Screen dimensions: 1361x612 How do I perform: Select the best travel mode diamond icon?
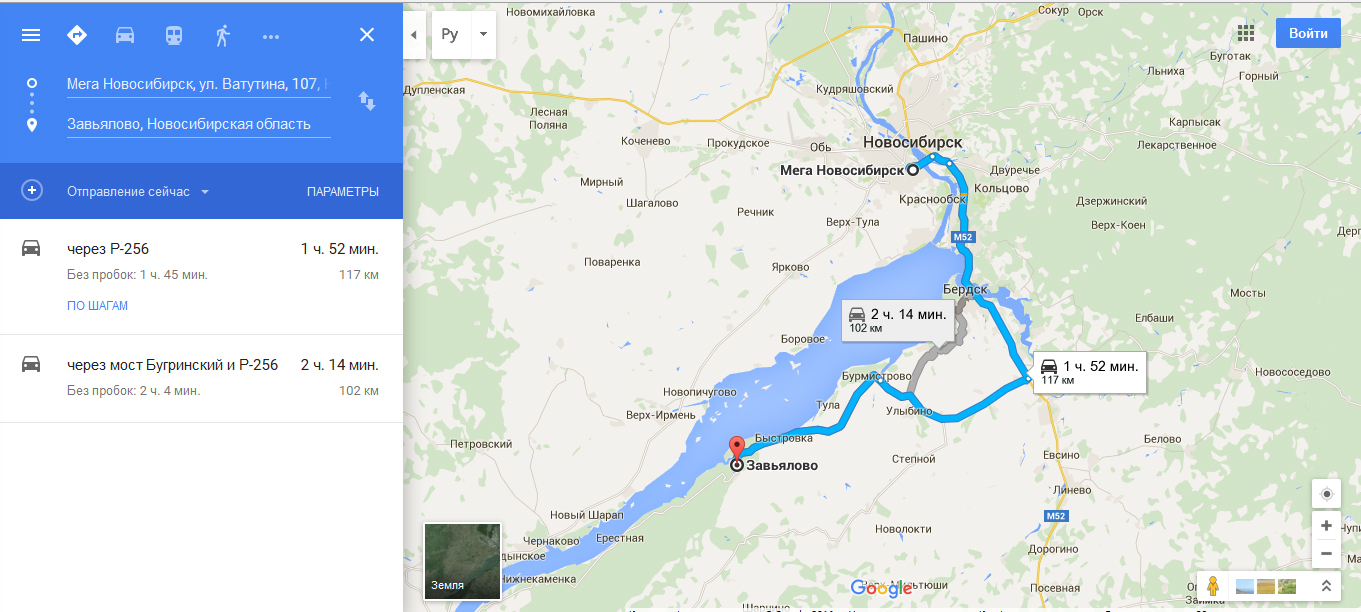77,35
